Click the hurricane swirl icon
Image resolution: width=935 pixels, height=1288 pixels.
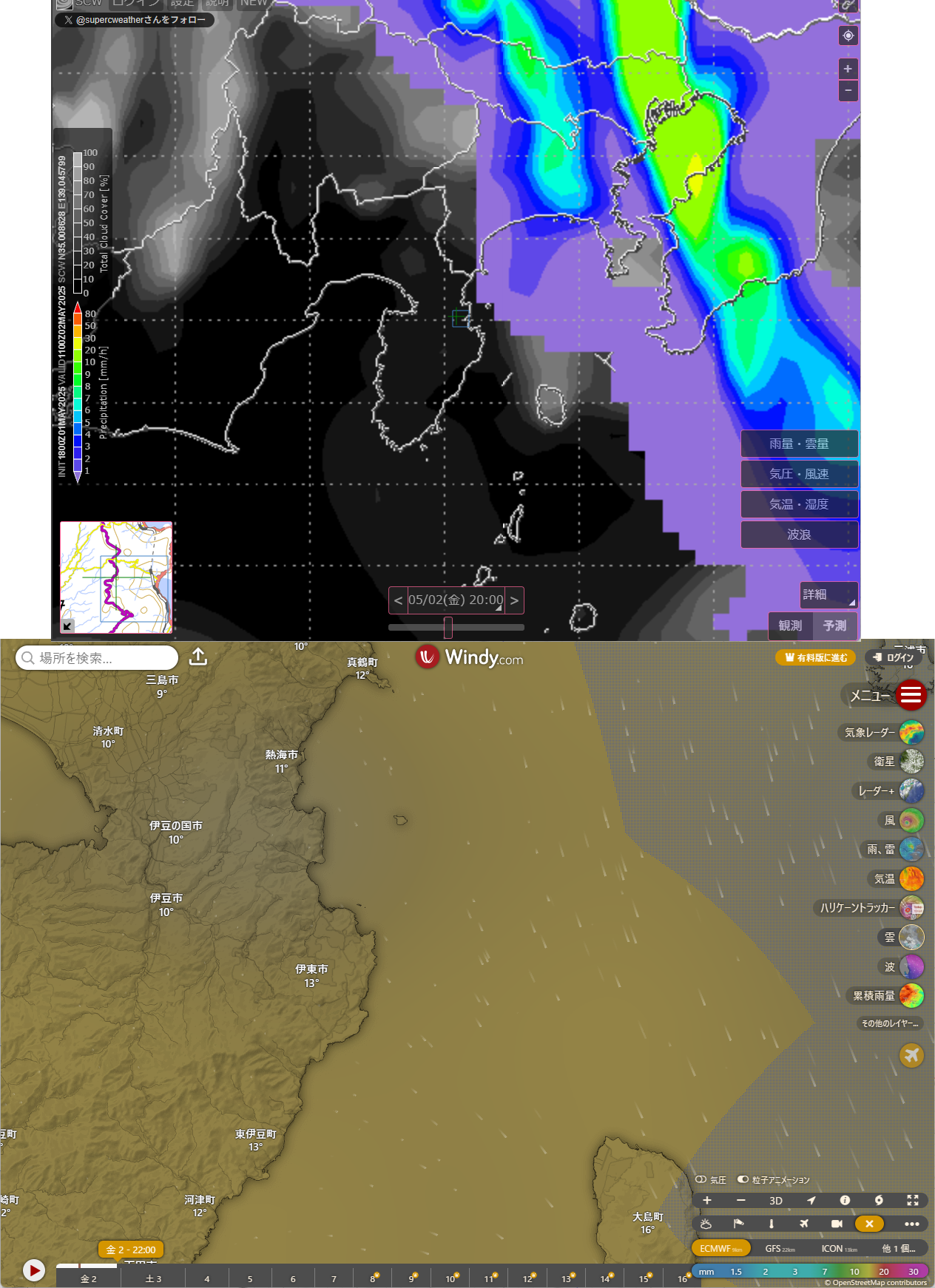click(x=879, y=1201)
